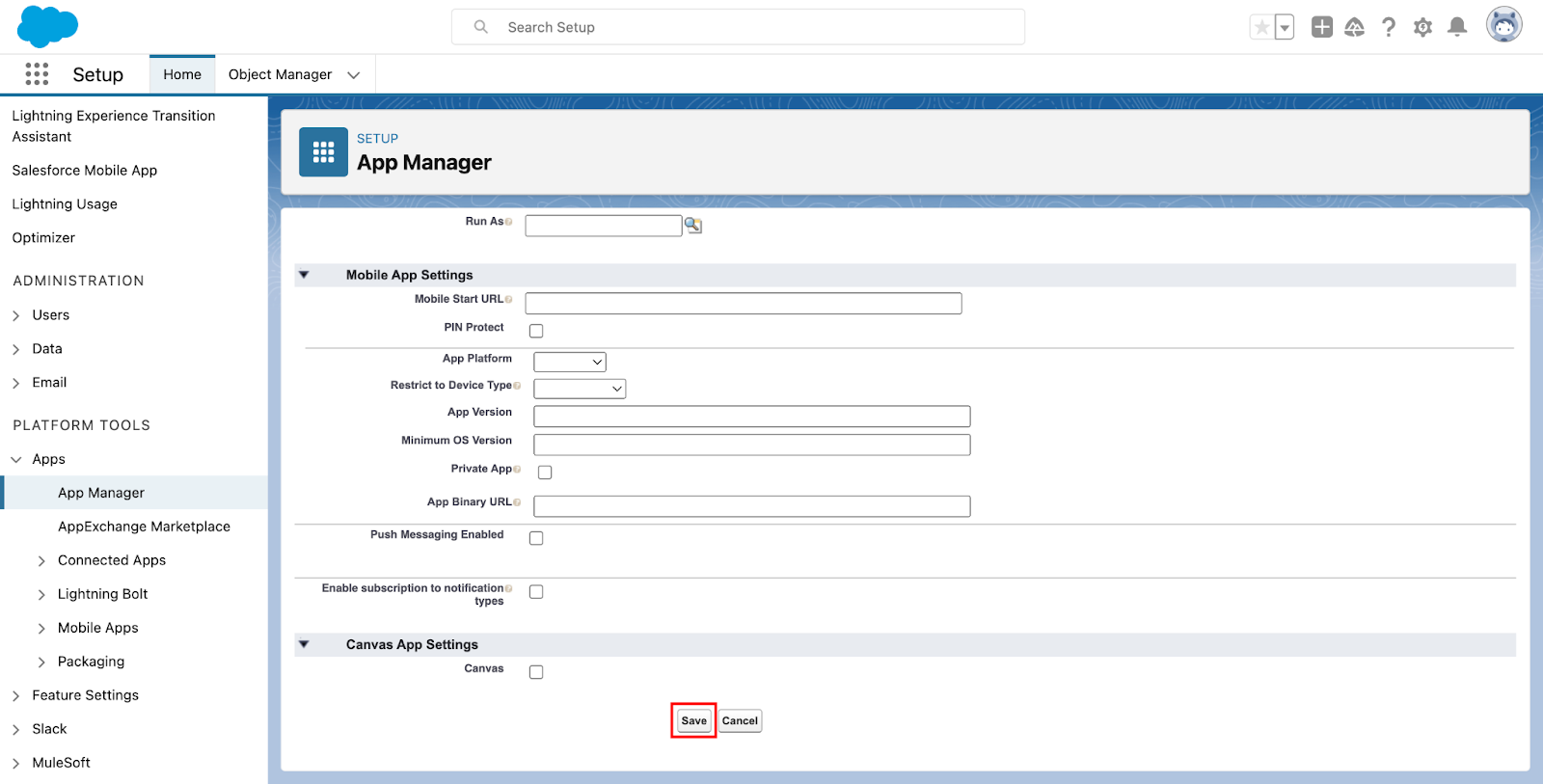
Task: Click the App Version field
Action: pos(752,417)
